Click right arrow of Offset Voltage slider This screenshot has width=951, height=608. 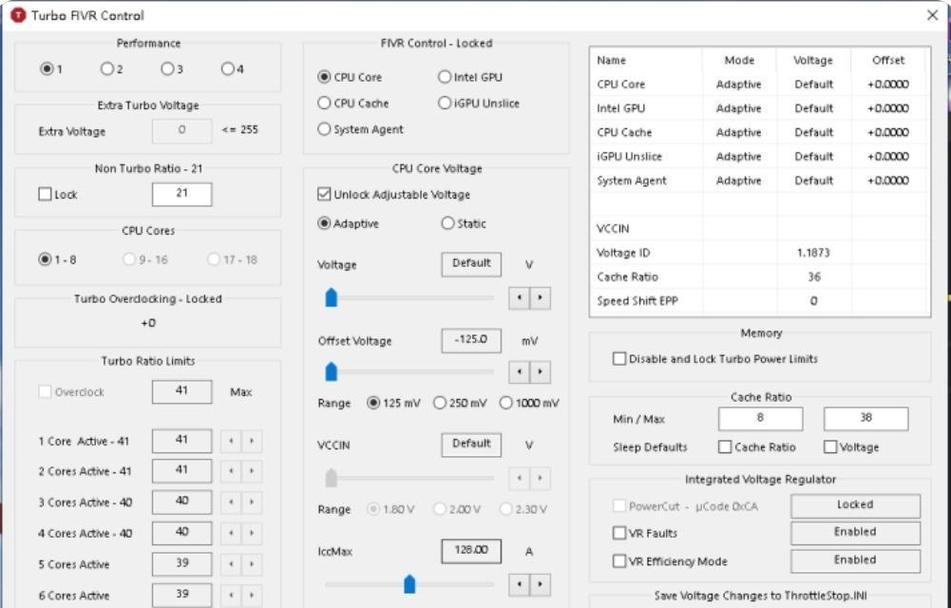pyautogui.click(x=540, y=372)
